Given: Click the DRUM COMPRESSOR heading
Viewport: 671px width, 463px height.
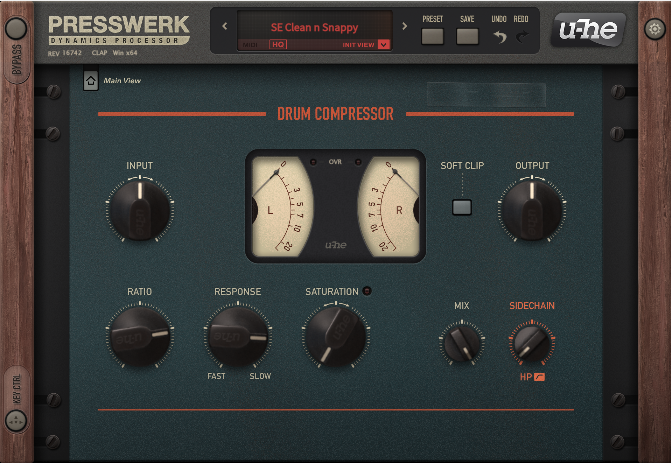Looking at the screenshot, I should [x=336, y=114].
